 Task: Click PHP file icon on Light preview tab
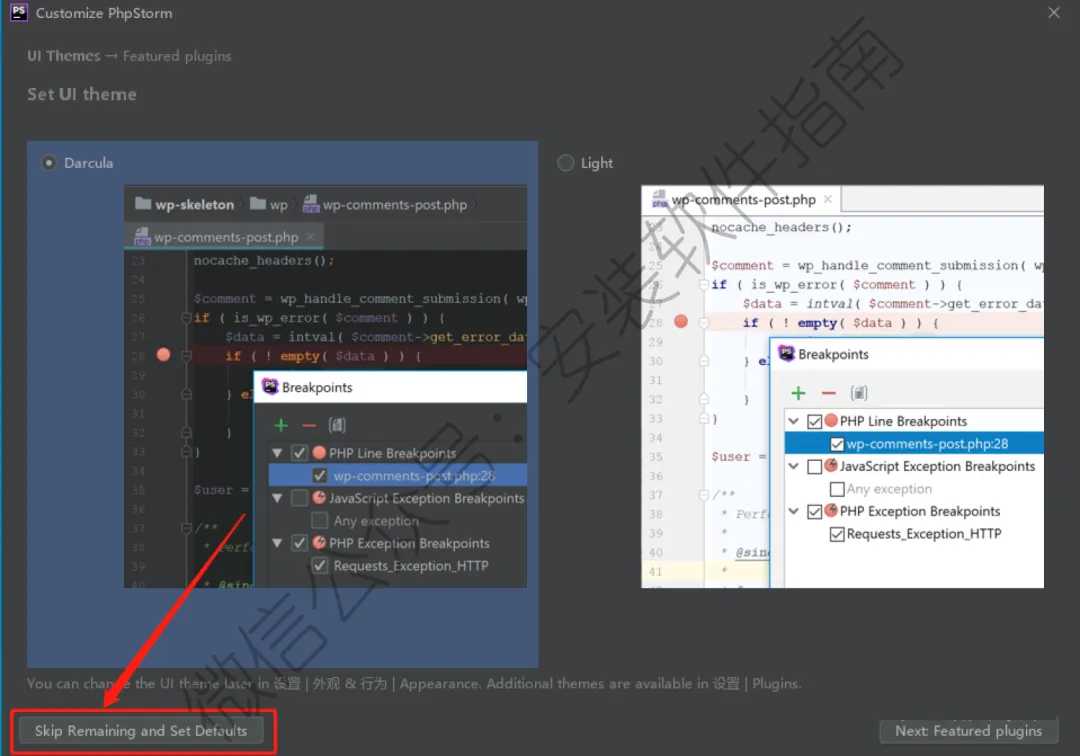(x=659, y=199)
